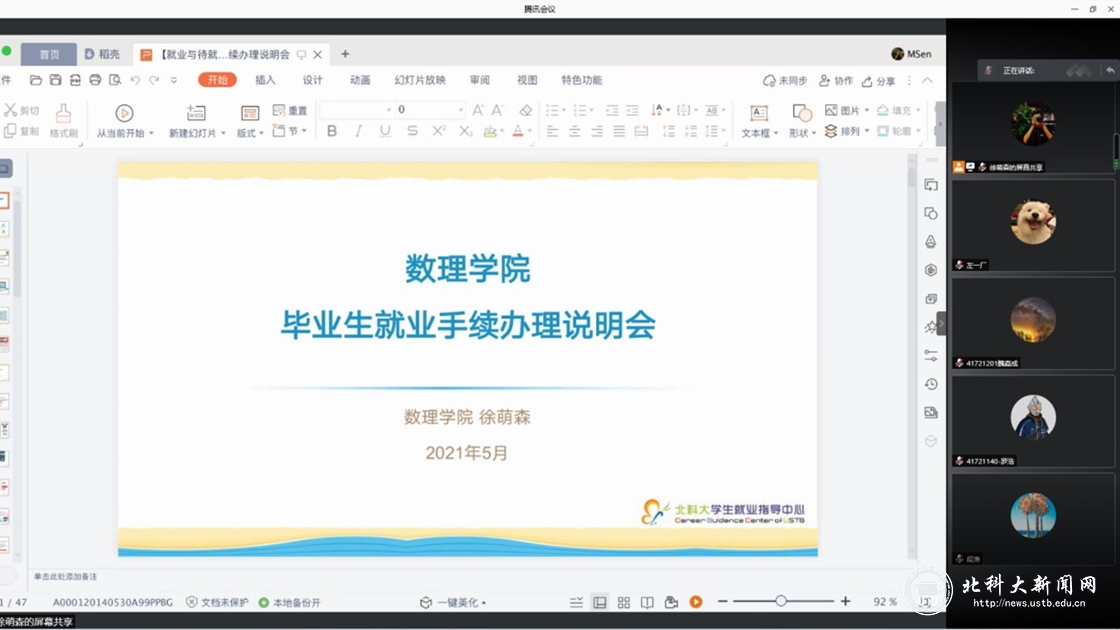Screen dimensions: 1120x630
Task: Click the save icon in quick access bar
Action: 55,80
